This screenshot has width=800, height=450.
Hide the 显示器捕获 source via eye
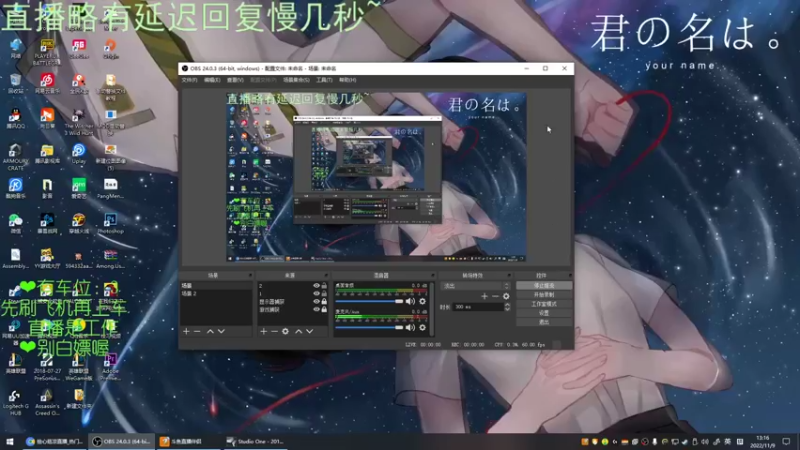[316, 302]
